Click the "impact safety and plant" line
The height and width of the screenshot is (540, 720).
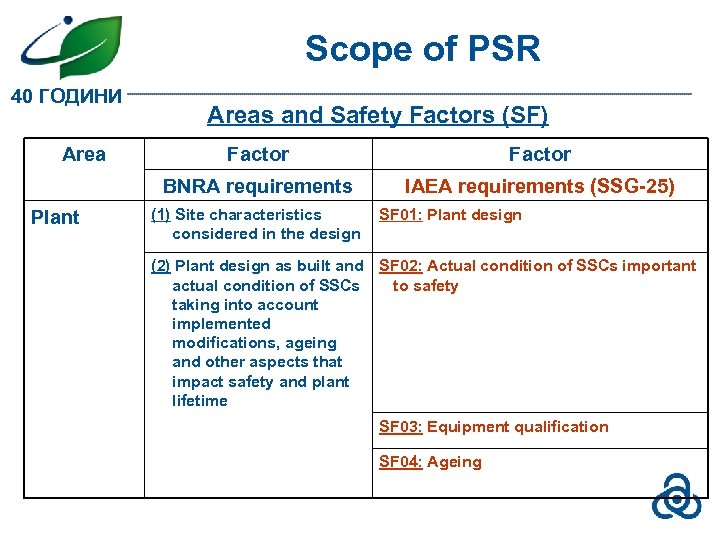(261, 382)
